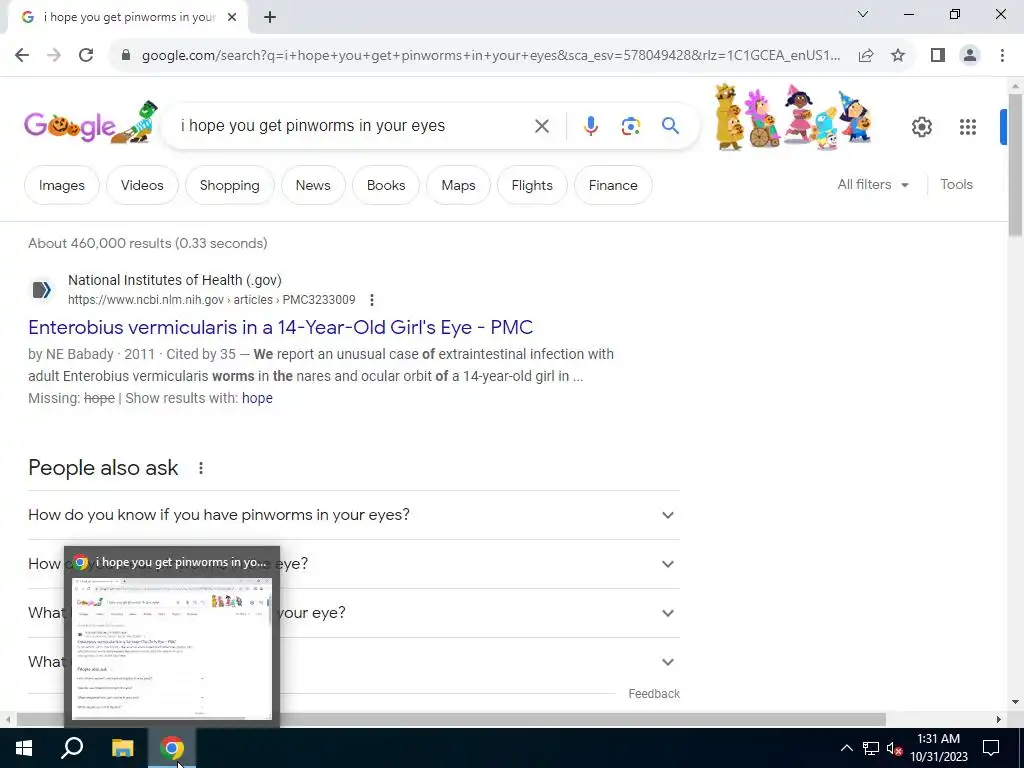Expand third question ending 'your eye?'
This screenshot has height=768, width=1024.
[x=353, y=613]
